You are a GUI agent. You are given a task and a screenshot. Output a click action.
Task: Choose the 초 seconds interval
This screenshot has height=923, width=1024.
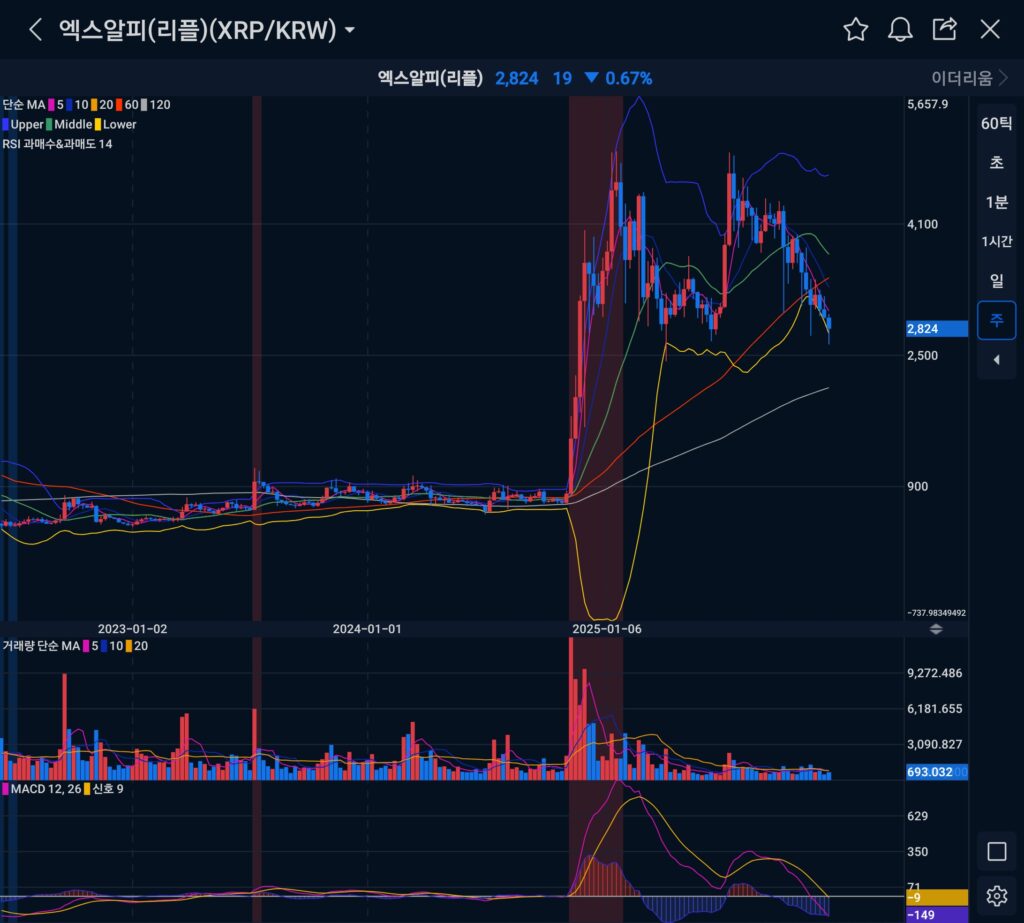[996, 163]
